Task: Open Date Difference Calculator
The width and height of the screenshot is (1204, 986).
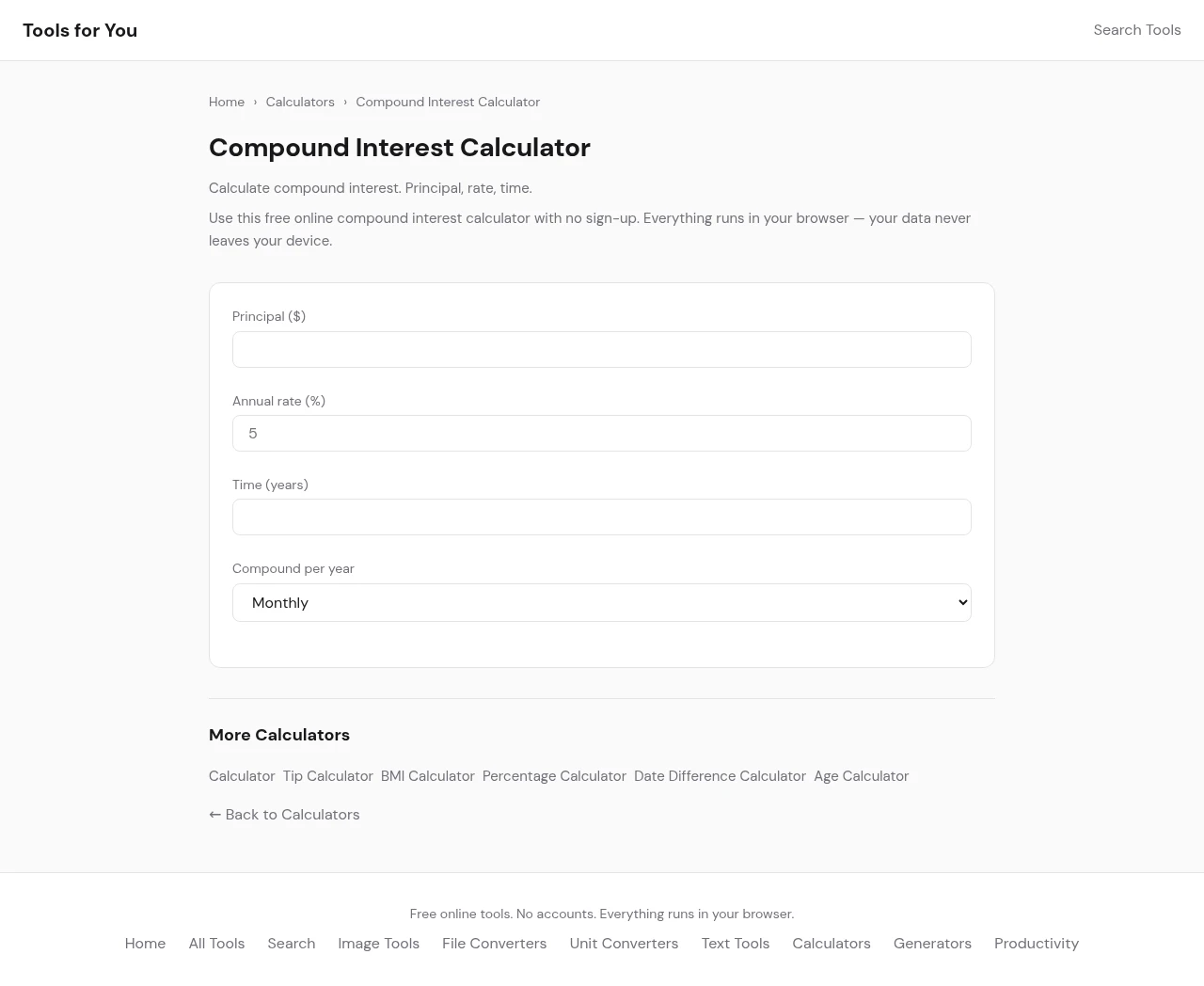Action: click(x=720, y=776)
